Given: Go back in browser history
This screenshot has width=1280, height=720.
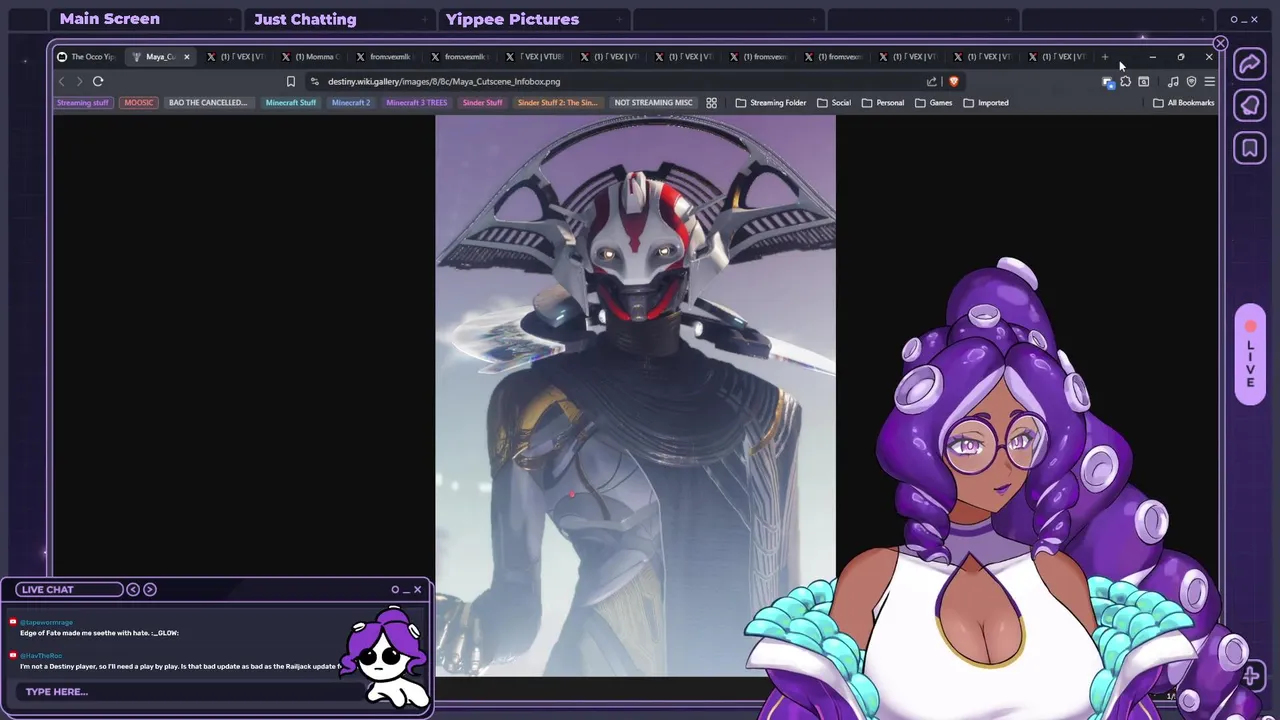Looking at the screenshot, I should [62, 81].
